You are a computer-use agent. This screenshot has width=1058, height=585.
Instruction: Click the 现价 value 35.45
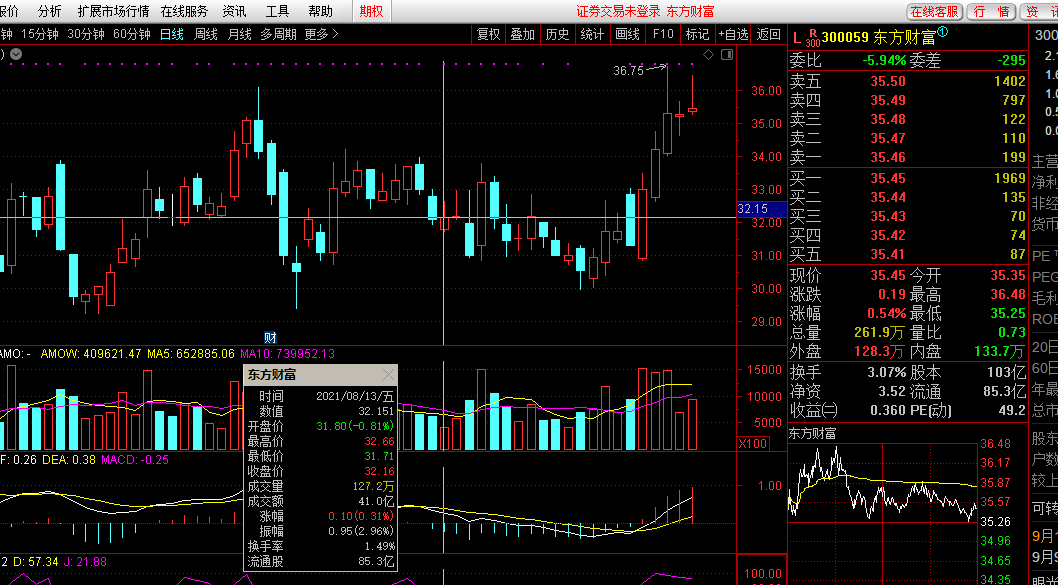(x=888, y=275)
